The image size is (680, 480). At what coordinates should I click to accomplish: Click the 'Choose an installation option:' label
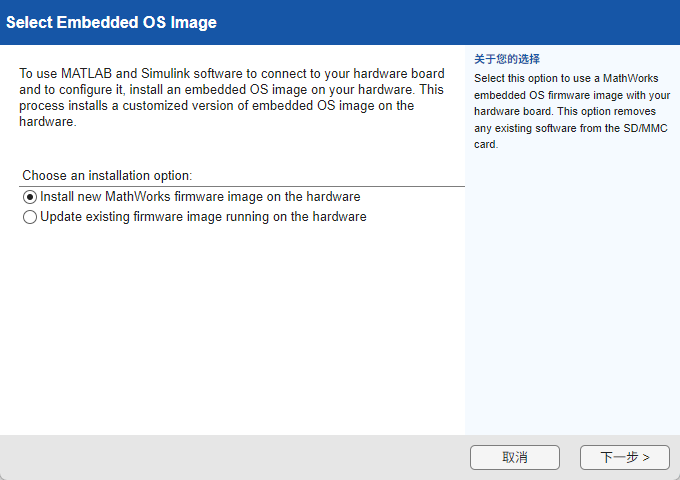[107, 175]
